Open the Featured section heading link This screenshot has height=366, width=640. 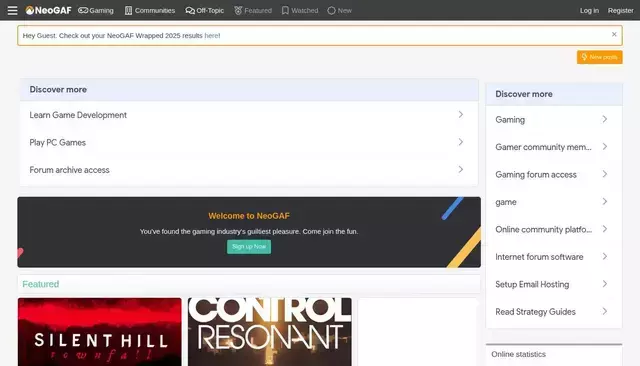click(41, 284)
